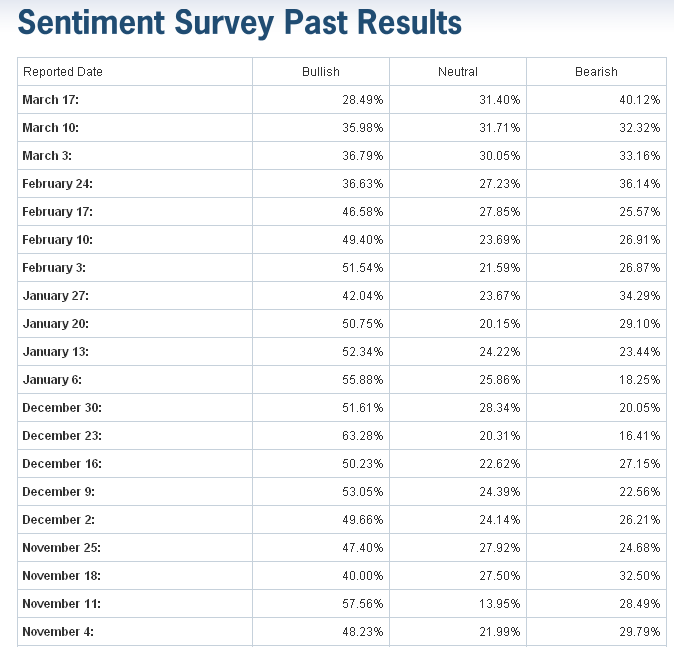Click the January 6 date cell
The image size is (674, 647).
(52, 380)
